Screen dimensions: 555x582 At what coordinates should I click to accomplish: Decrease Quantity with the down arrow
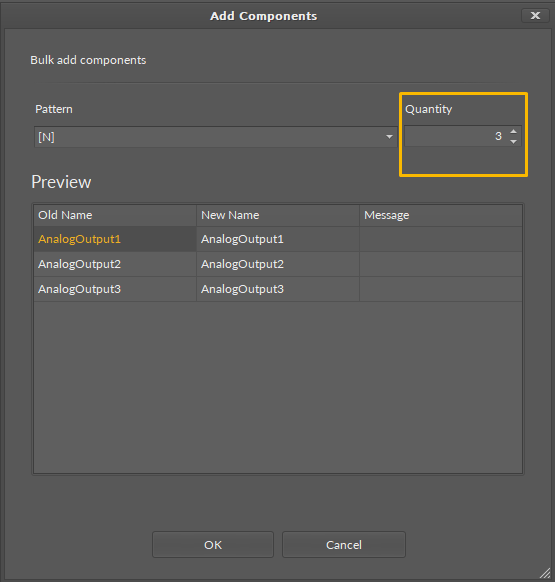coord(513,141)
